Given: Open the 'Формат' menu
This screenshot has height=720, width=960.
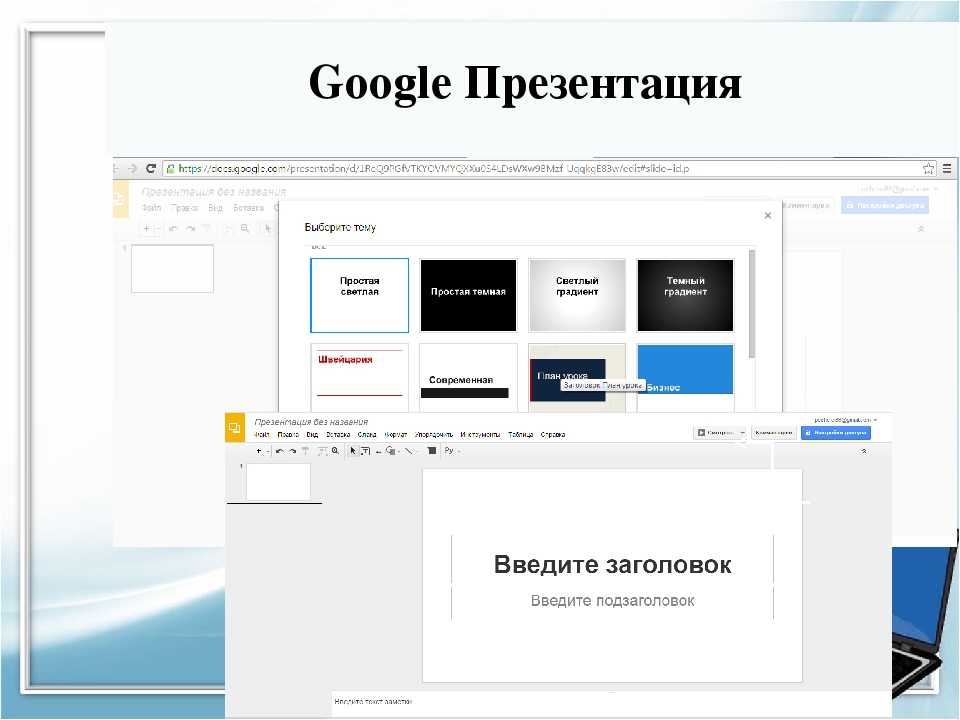Looking at the screenshot, I should pos(395,435).
